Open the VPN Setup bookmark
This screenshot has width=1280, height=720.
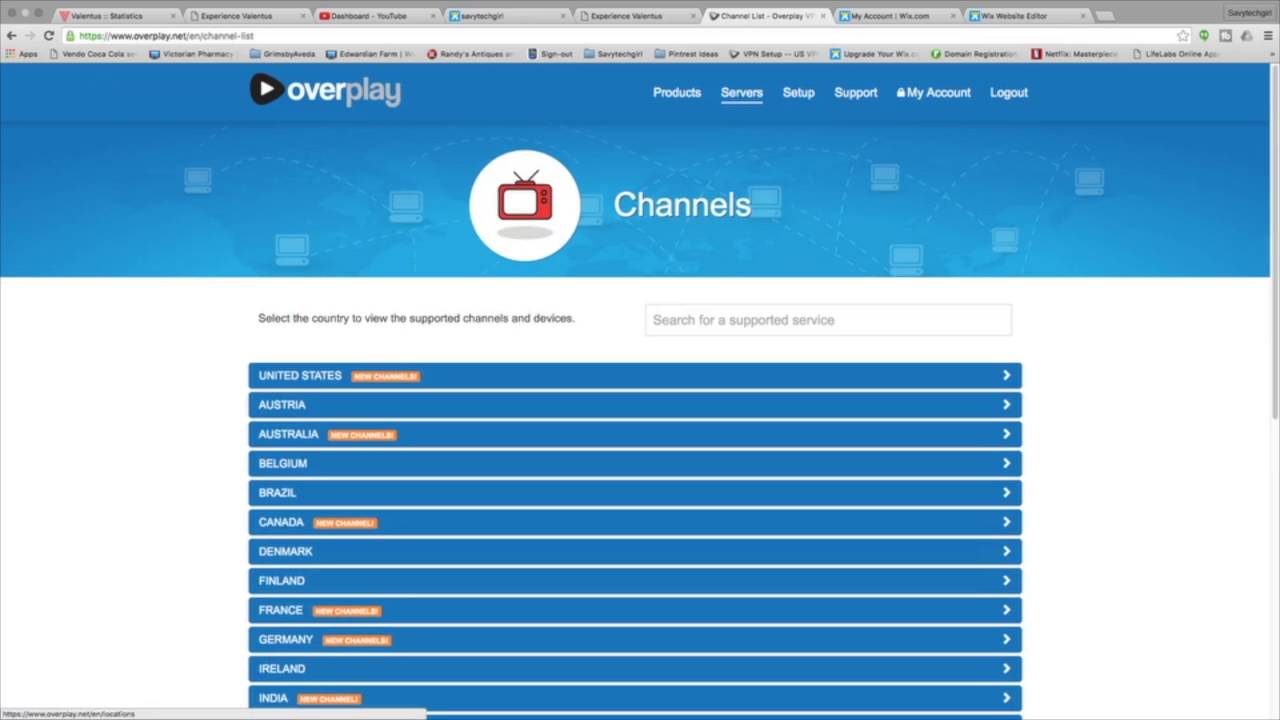(774, 54)
